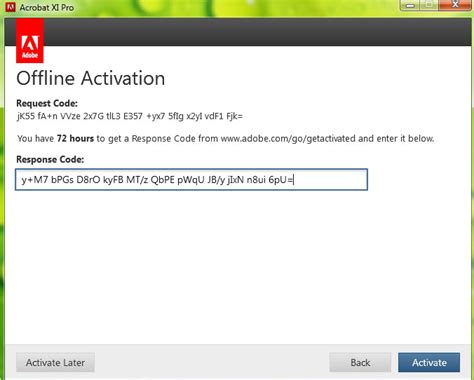This screenshot has width=474, height=380.
Task: Click the www.adobe.com/go/getactivated address text
Action: pyautogui.click(x=288, y=138)
